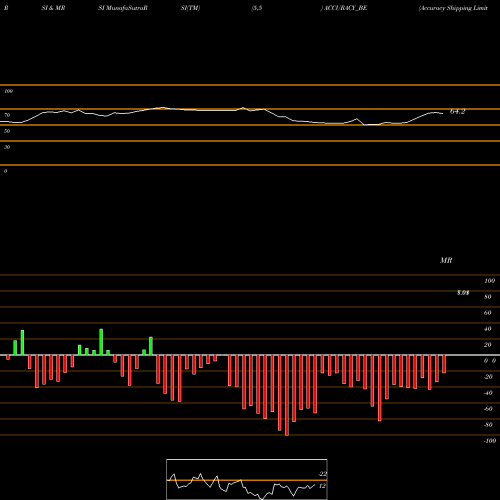This screenshot has width=500, height=500.
Task: Click the "80" label on the MR axis
Action: [x=488, y=297]
